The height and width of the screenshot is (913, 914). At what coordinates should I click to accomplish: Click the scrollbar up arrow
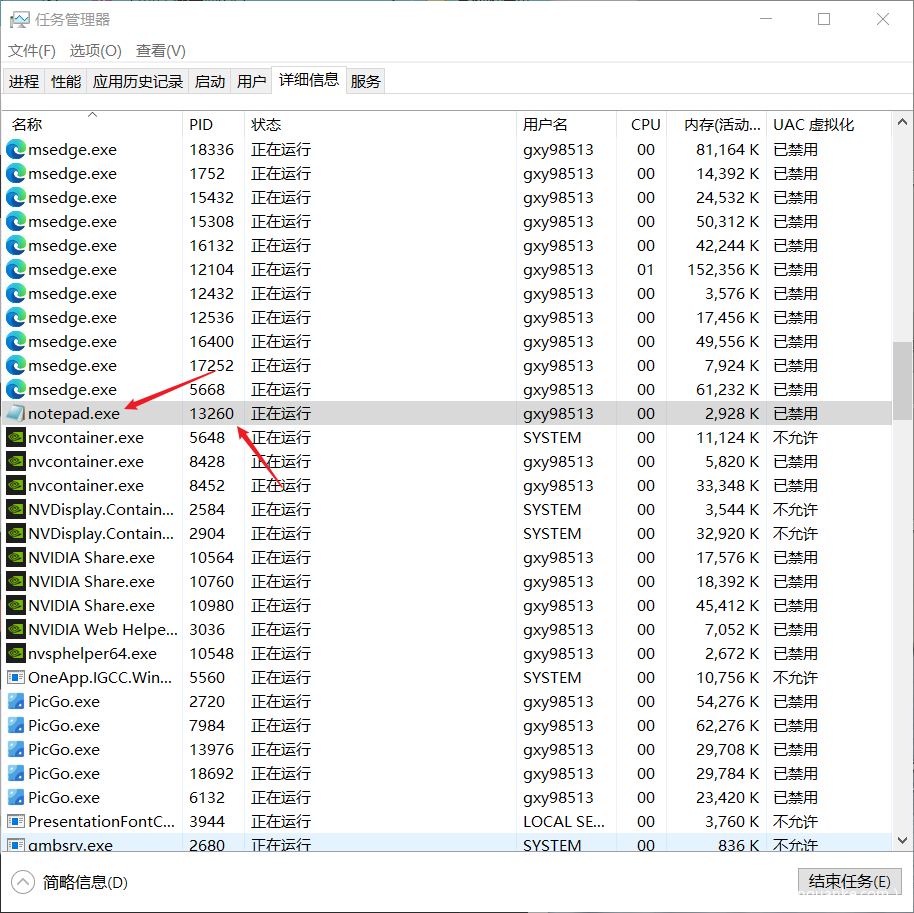(902, 122)
